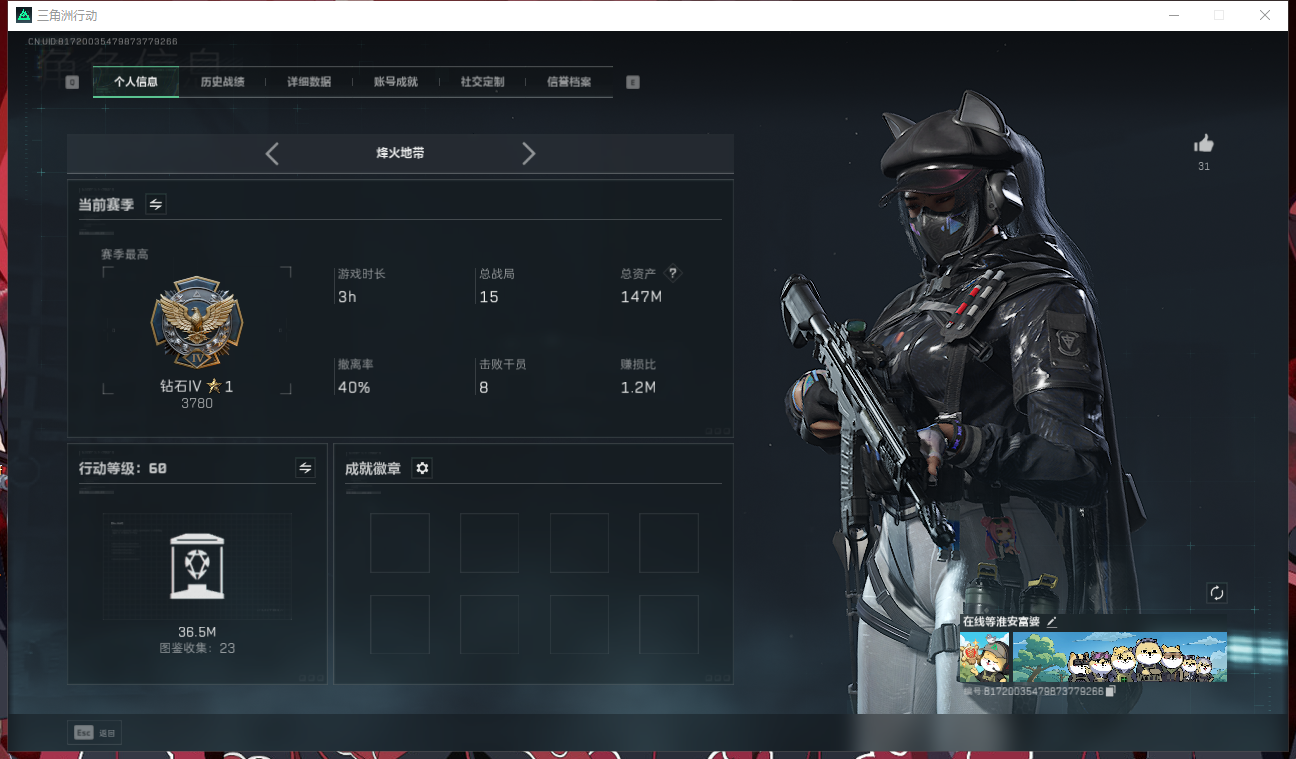This screenshot has height=759, width=1296.
Task: Open the 成就徽章 gear settings
Action: [x=422, y=468]
